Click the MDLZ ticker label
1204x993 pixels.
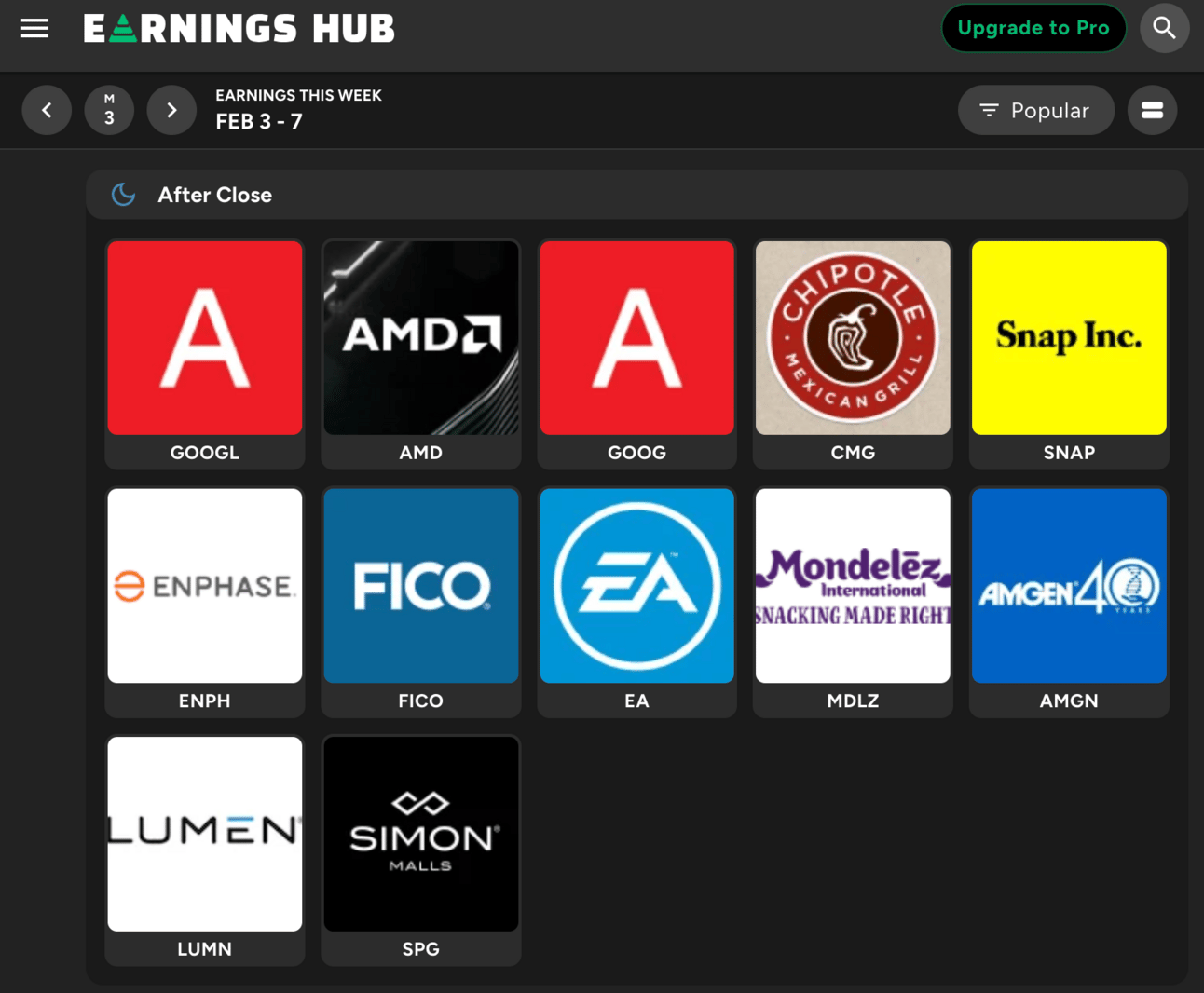click(853, 701)
